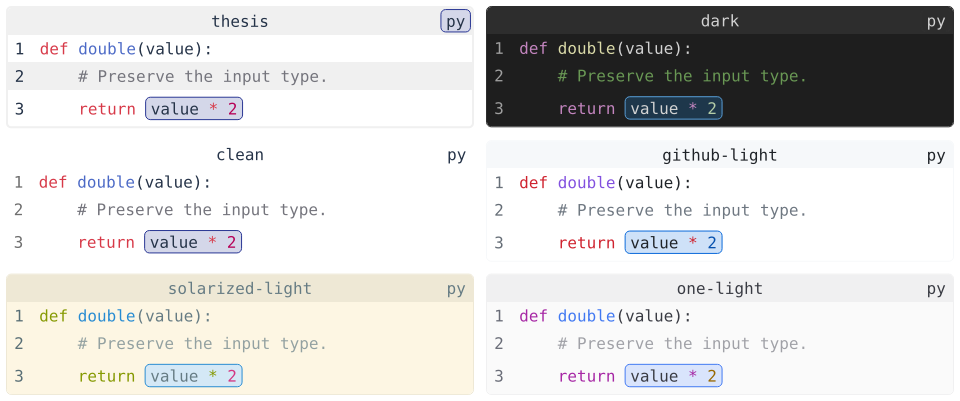Viewport: 960px width, 401px height.
Task: Click the 'dark' title
Action: click(x=720, y=21)
